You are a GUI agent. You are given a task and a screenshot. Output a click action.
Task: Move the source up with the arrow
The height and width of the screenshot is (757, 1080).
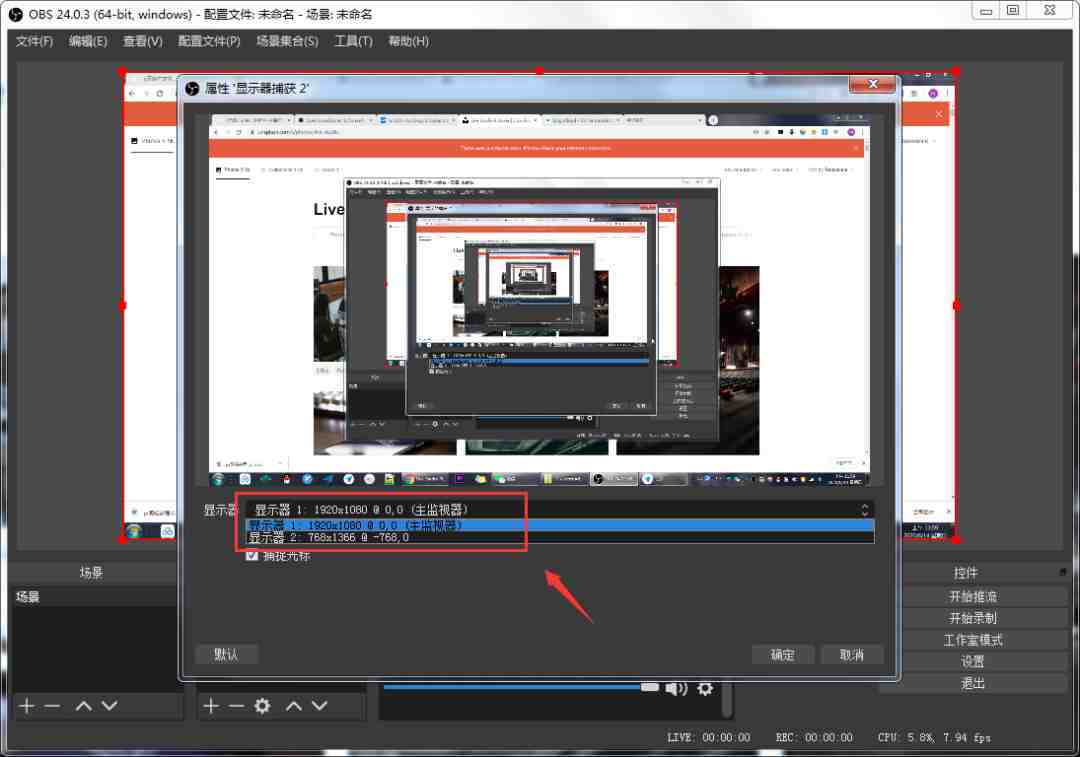pyautogui.click(x=293, y=705)
